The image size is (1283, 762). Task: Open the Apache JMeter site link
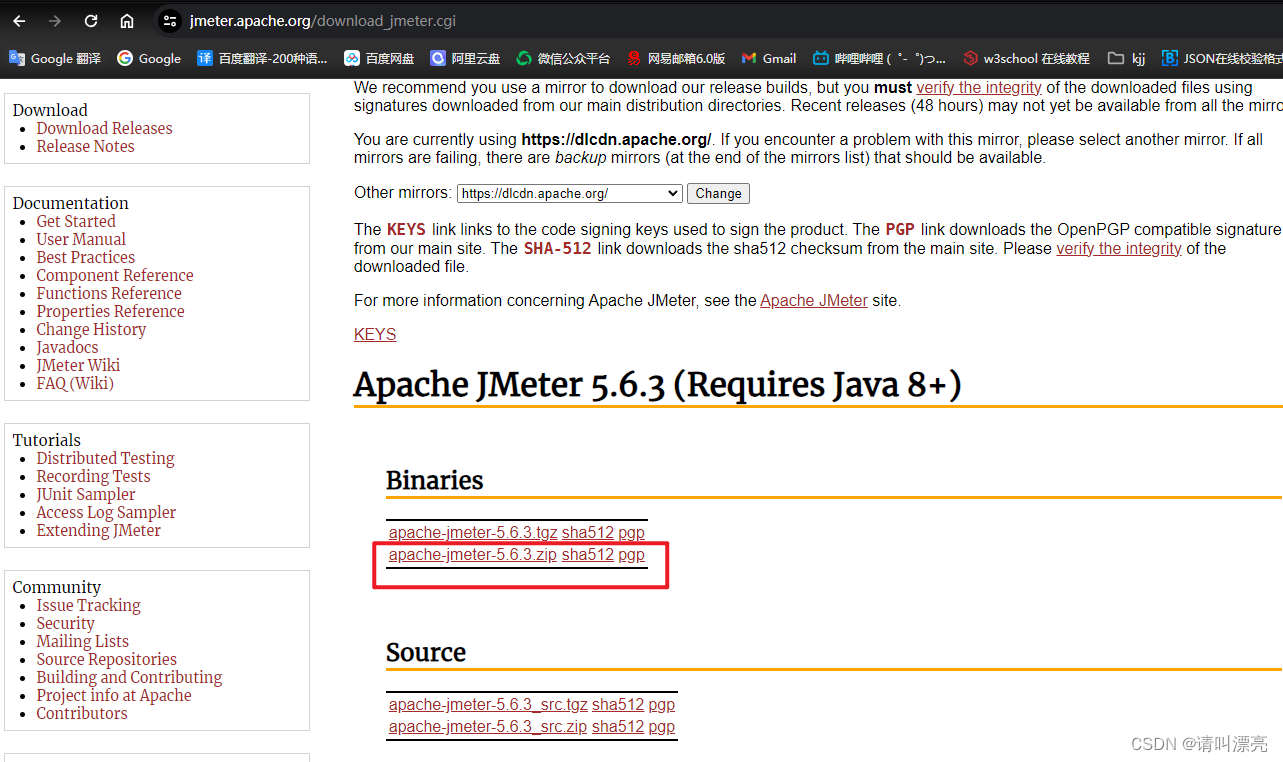tap(814, 300)
